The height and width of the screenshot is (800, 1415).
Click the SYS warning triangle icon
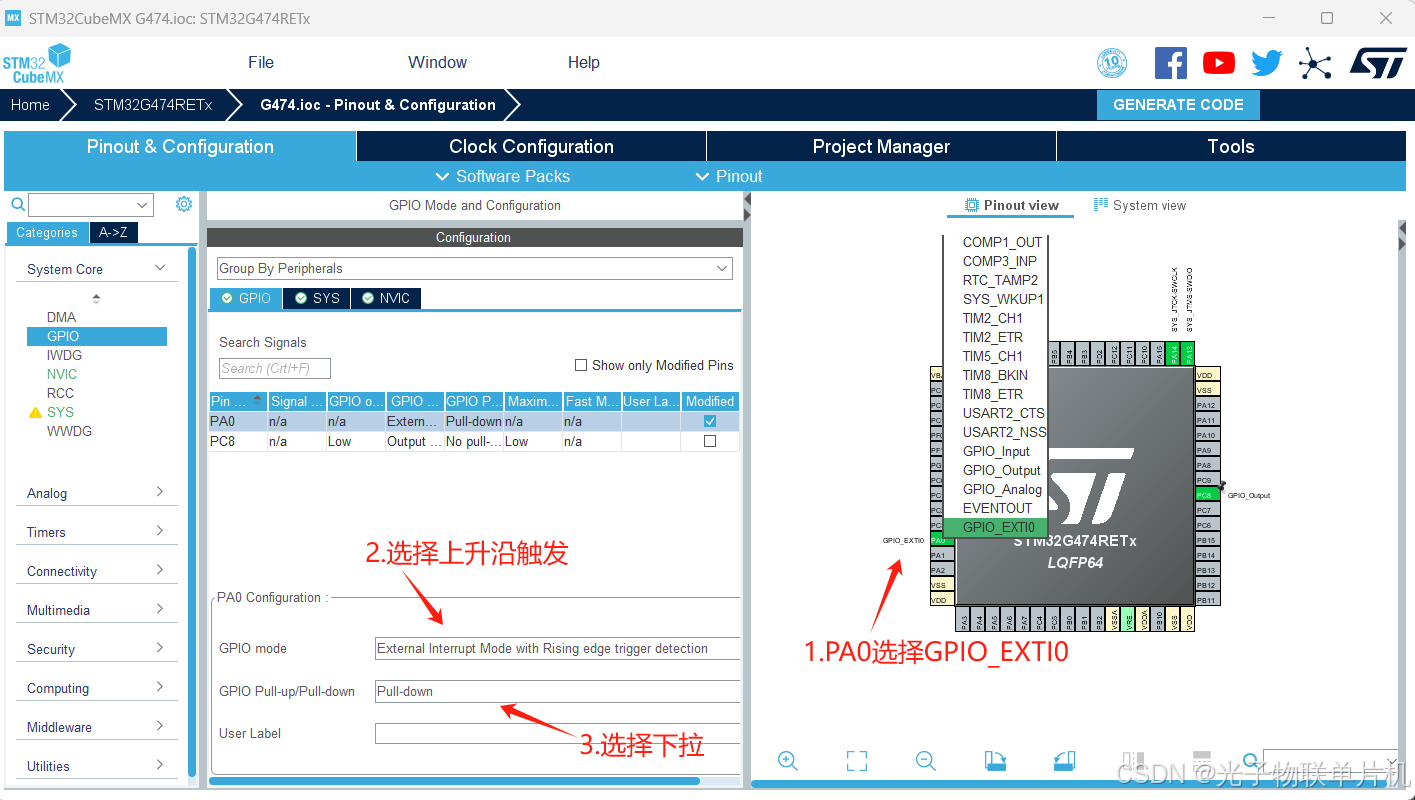35,412
